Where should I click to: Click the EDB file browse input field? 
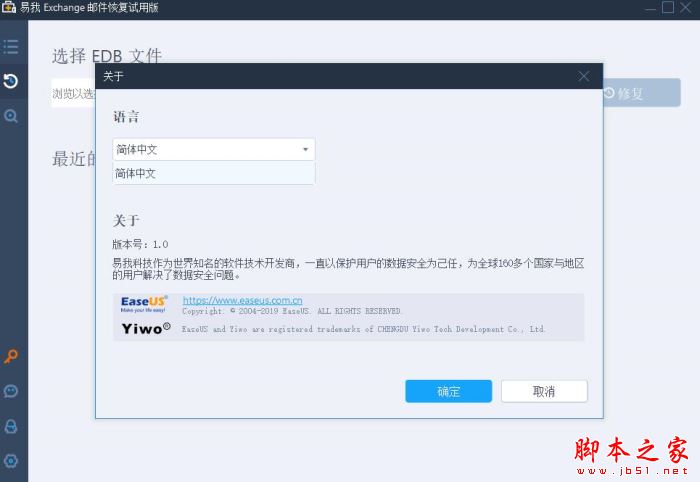(x=74, y=94)
